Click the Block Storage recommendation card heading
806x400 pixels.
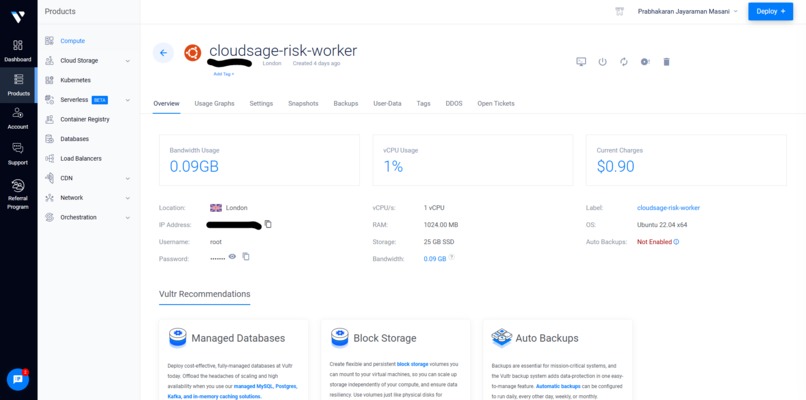pyautogui.click(x=385, y=338)
